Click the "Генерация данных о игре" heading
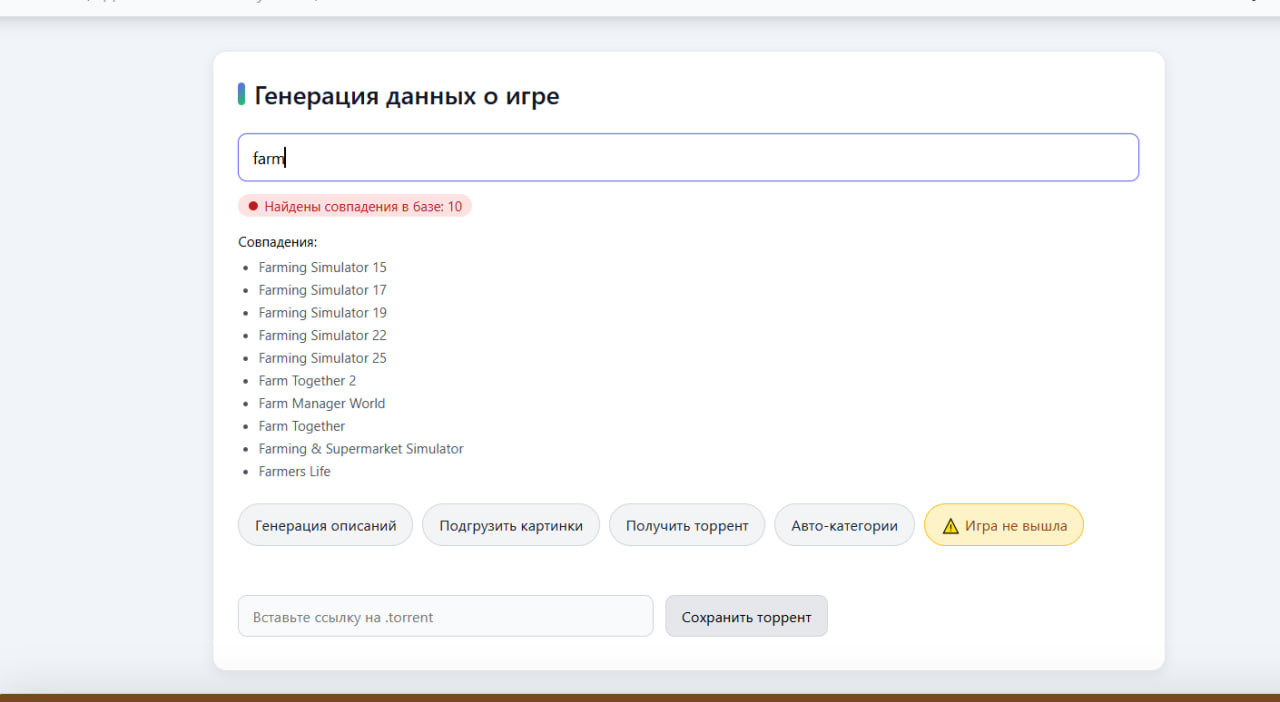1280x702 pixels. tap(407, 96)
